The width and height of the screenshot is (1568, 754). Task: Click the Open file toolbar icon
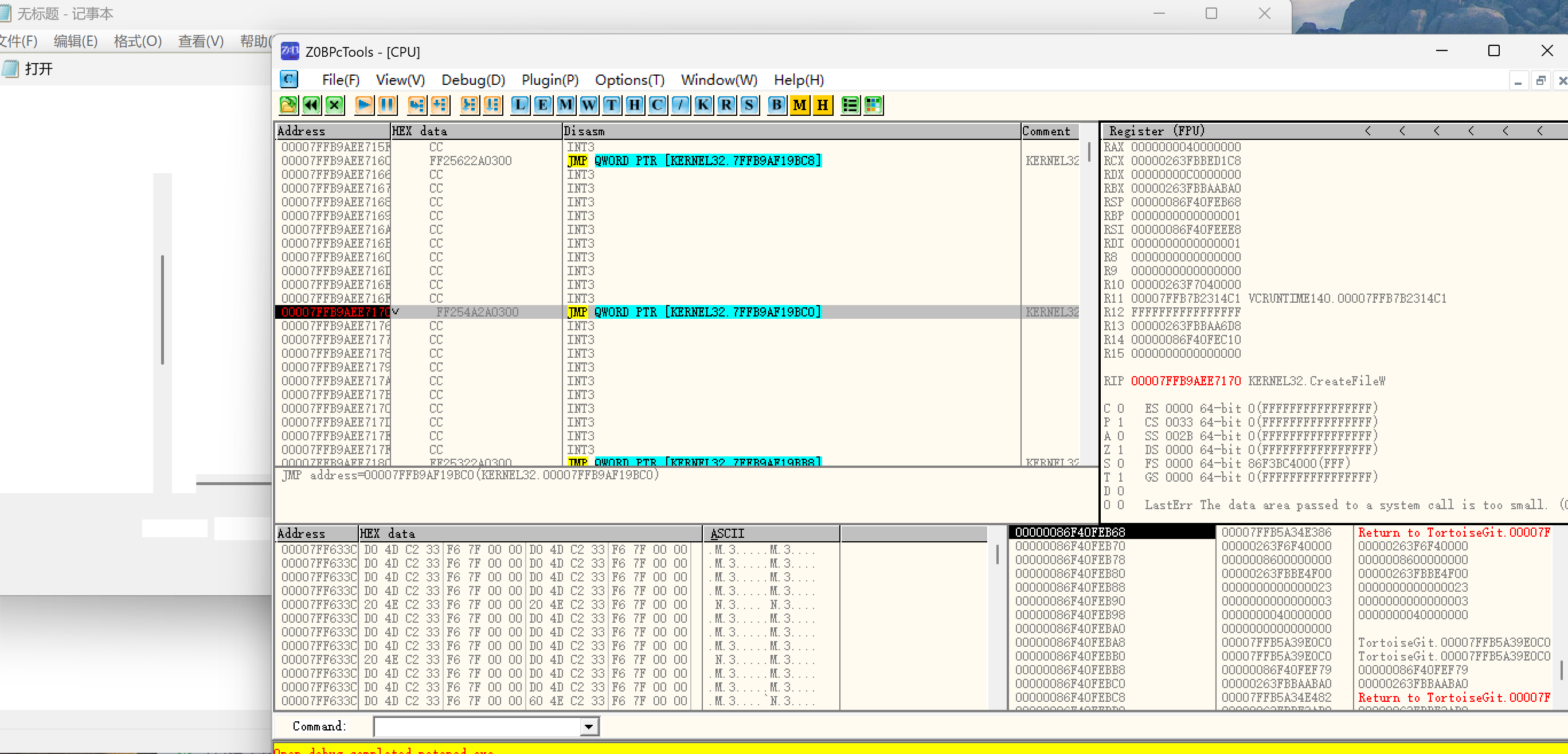(x=288, y=106)
